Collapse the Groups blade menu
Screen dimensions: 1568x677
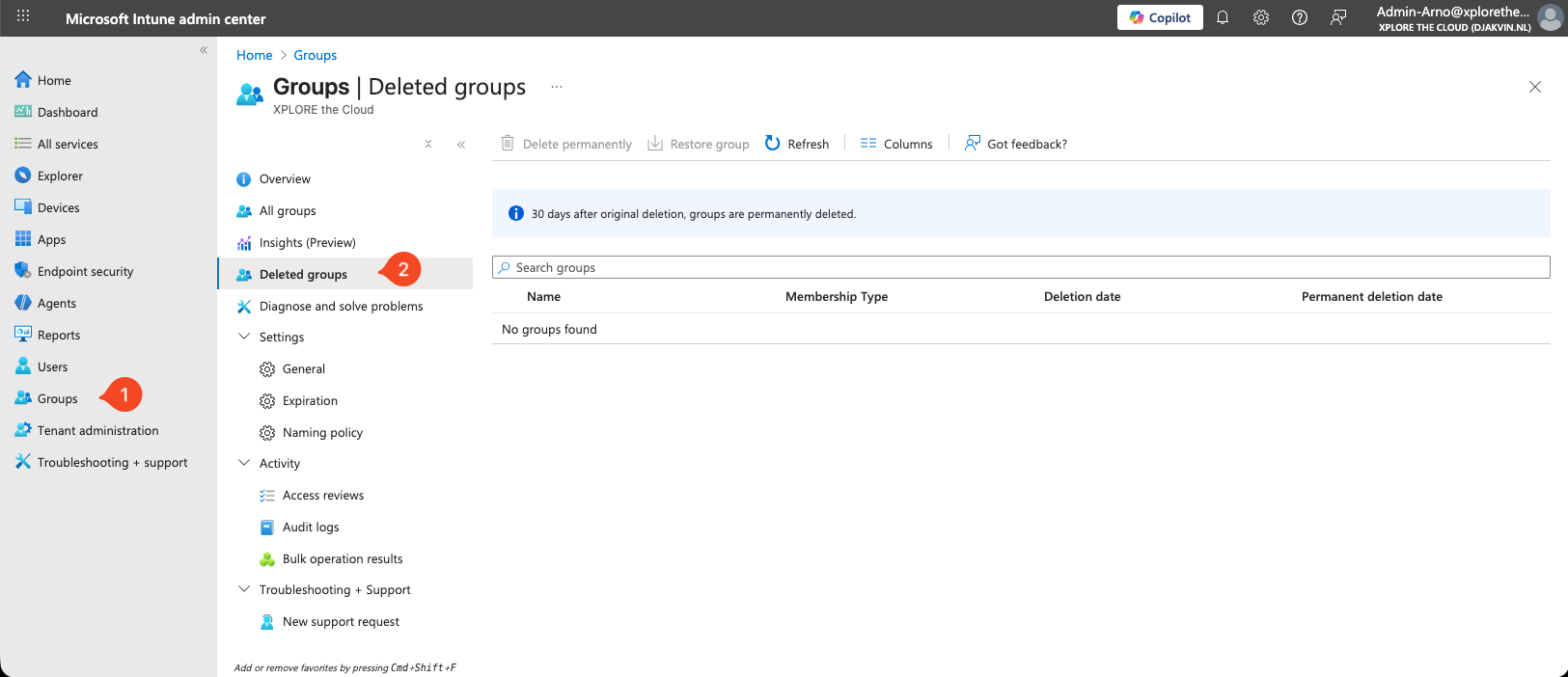[x=461, y=144]
